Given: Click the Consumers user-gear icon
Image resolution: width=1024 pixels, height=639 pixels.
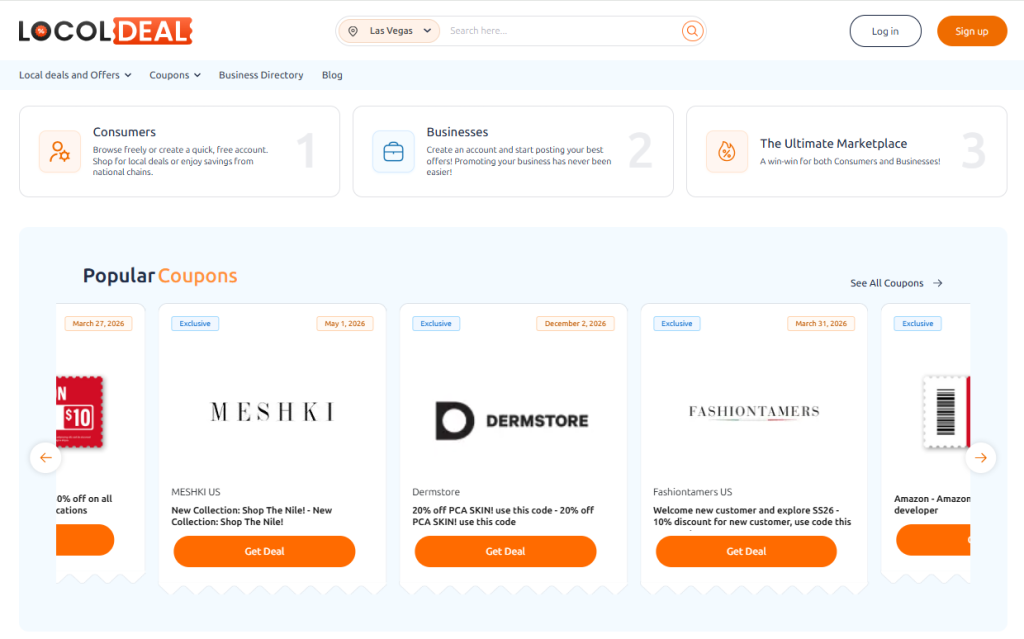Looking at the screenshot, I should click(60, 152).
